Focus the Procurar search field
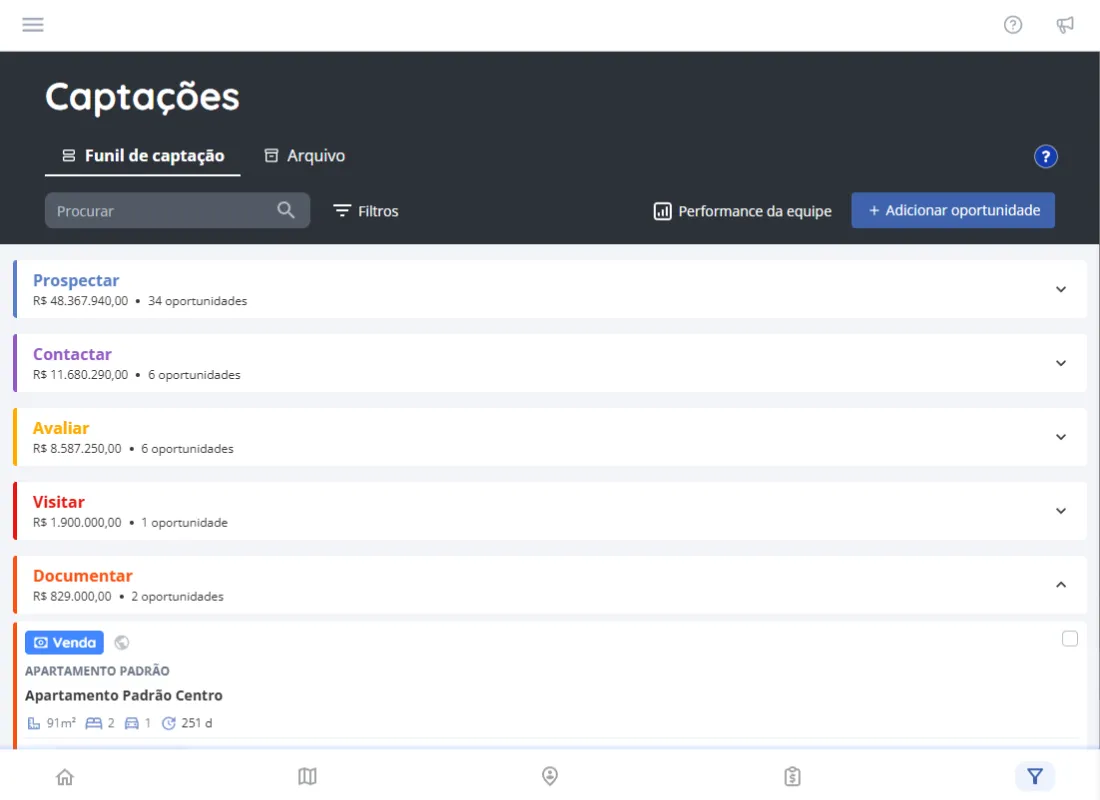This screenshot has width=1100, height=800. [177, 210]
